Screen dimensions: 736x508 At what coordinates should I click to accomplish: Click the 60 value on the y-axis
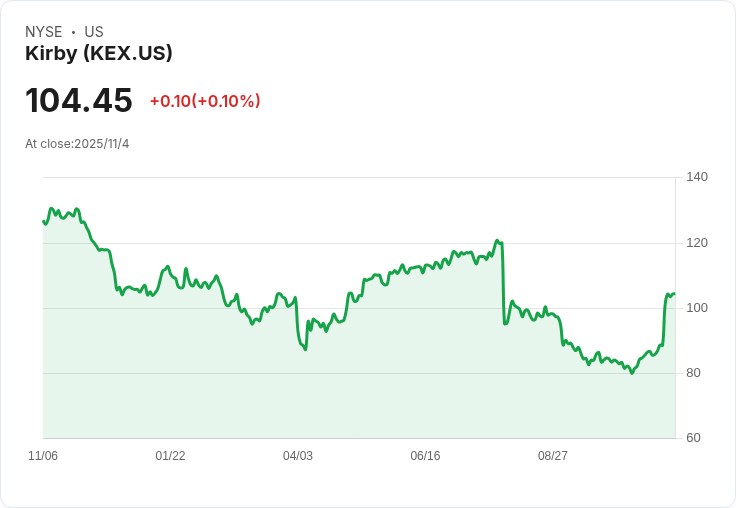click(694, 438)
